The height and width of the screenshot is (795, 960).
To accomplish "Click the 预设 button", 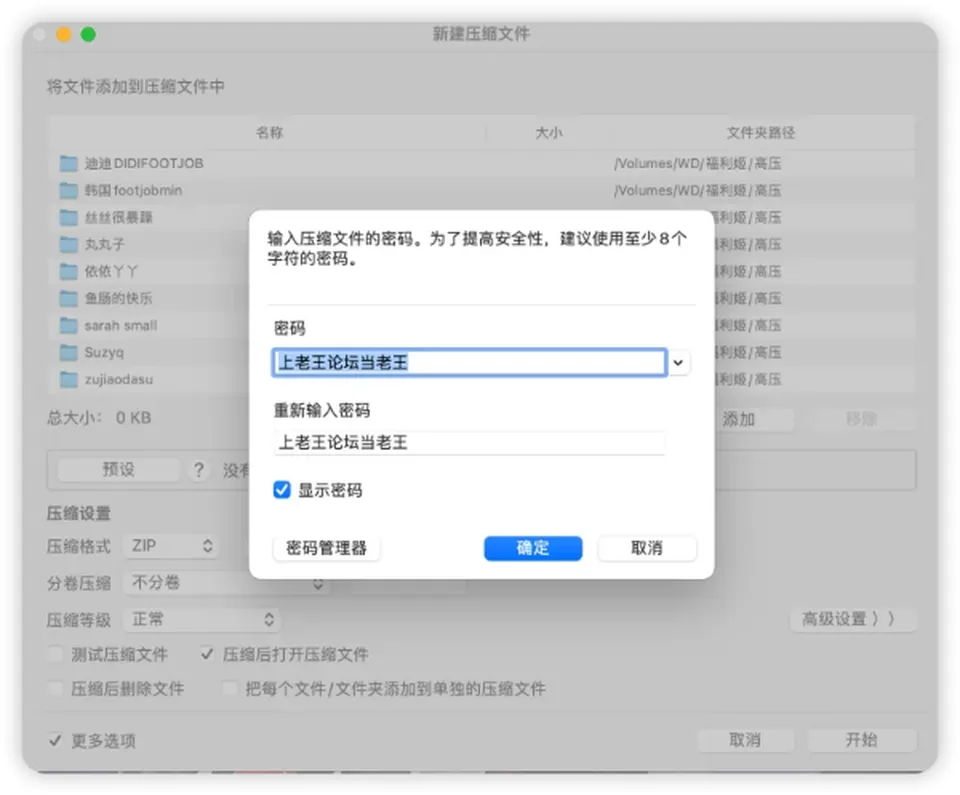I will tap(118, 470).
